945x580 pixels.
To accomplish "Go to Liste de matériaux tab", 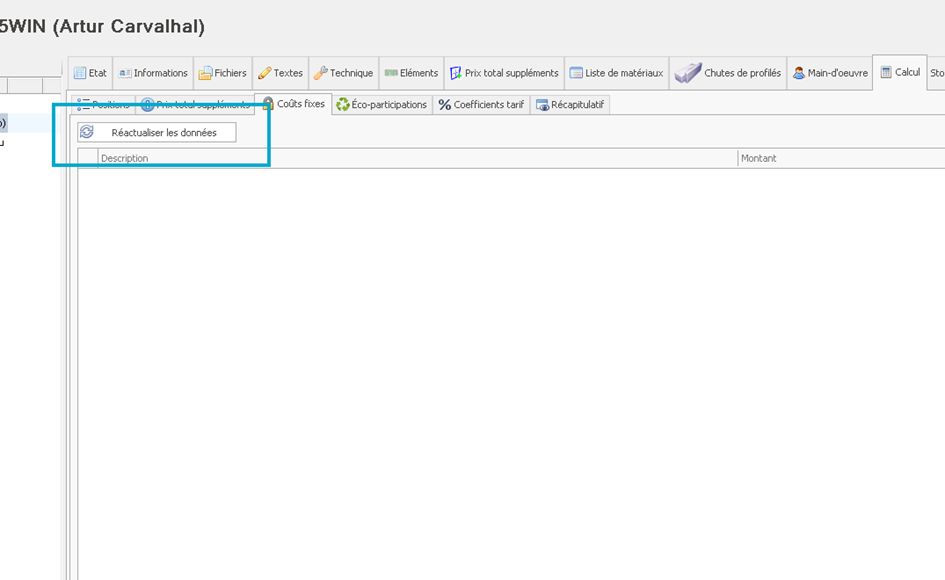I will [616, 73].
